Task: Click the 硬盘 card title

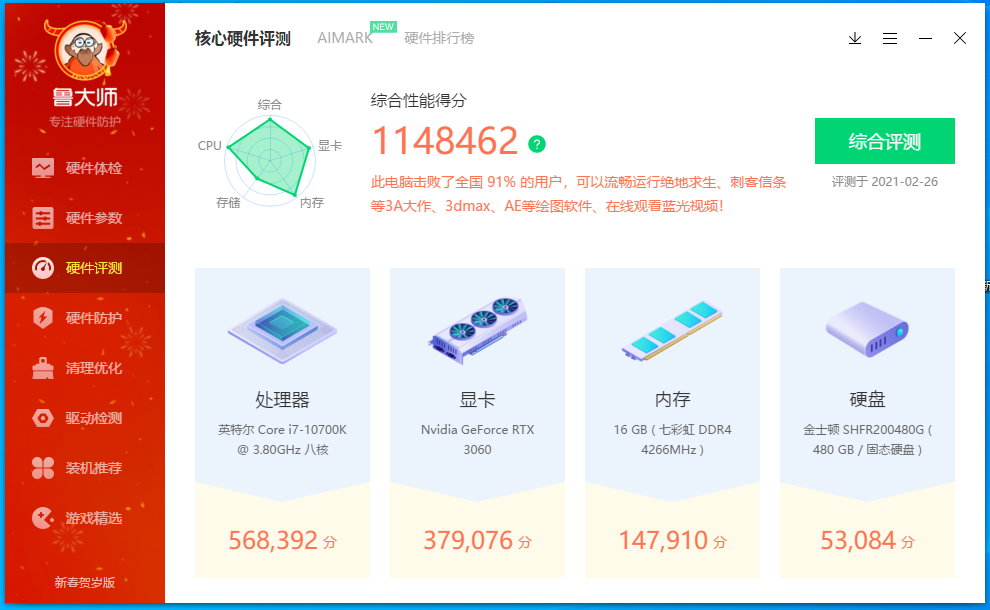Action: click(867, 400)
